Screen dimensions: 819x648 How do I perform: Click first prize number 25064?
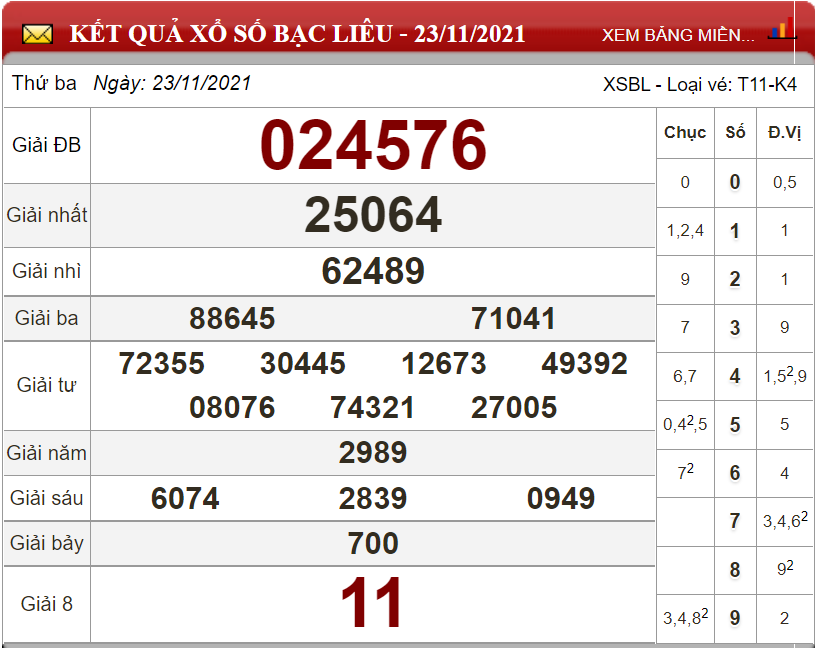click(373, 215)
